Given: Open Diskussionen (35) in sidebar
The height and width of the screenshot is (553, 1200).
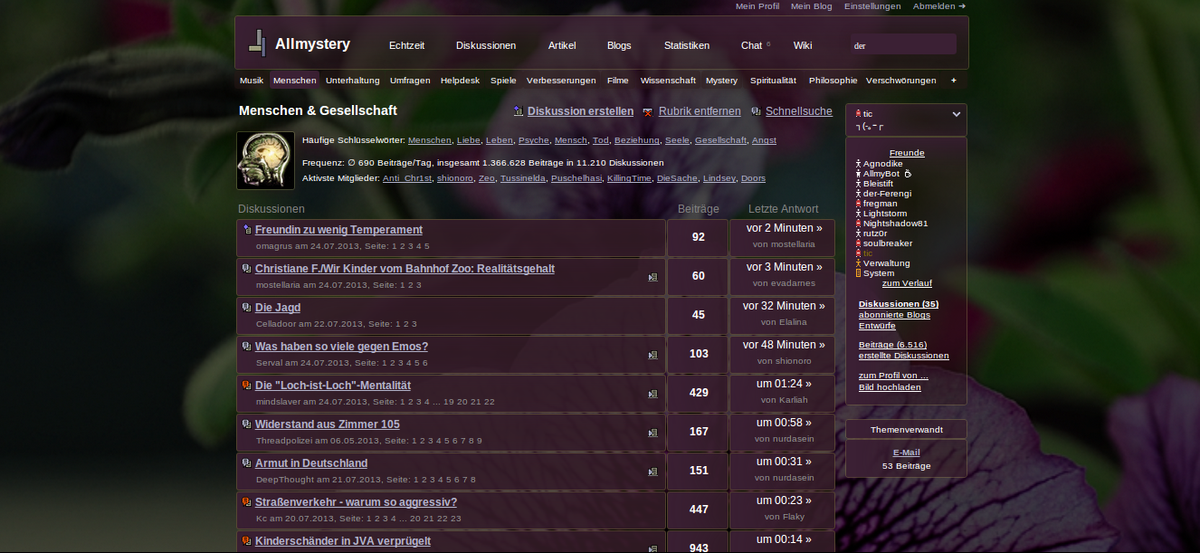Looking at the screenshot, I should (x=899, y=304).
